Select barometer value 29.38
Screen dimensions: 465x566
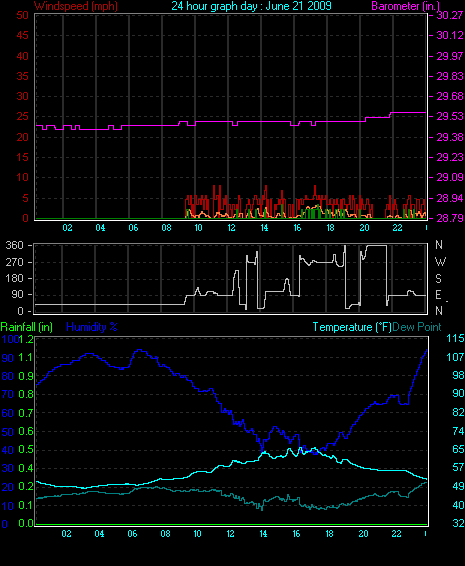(x=449, y=137)
